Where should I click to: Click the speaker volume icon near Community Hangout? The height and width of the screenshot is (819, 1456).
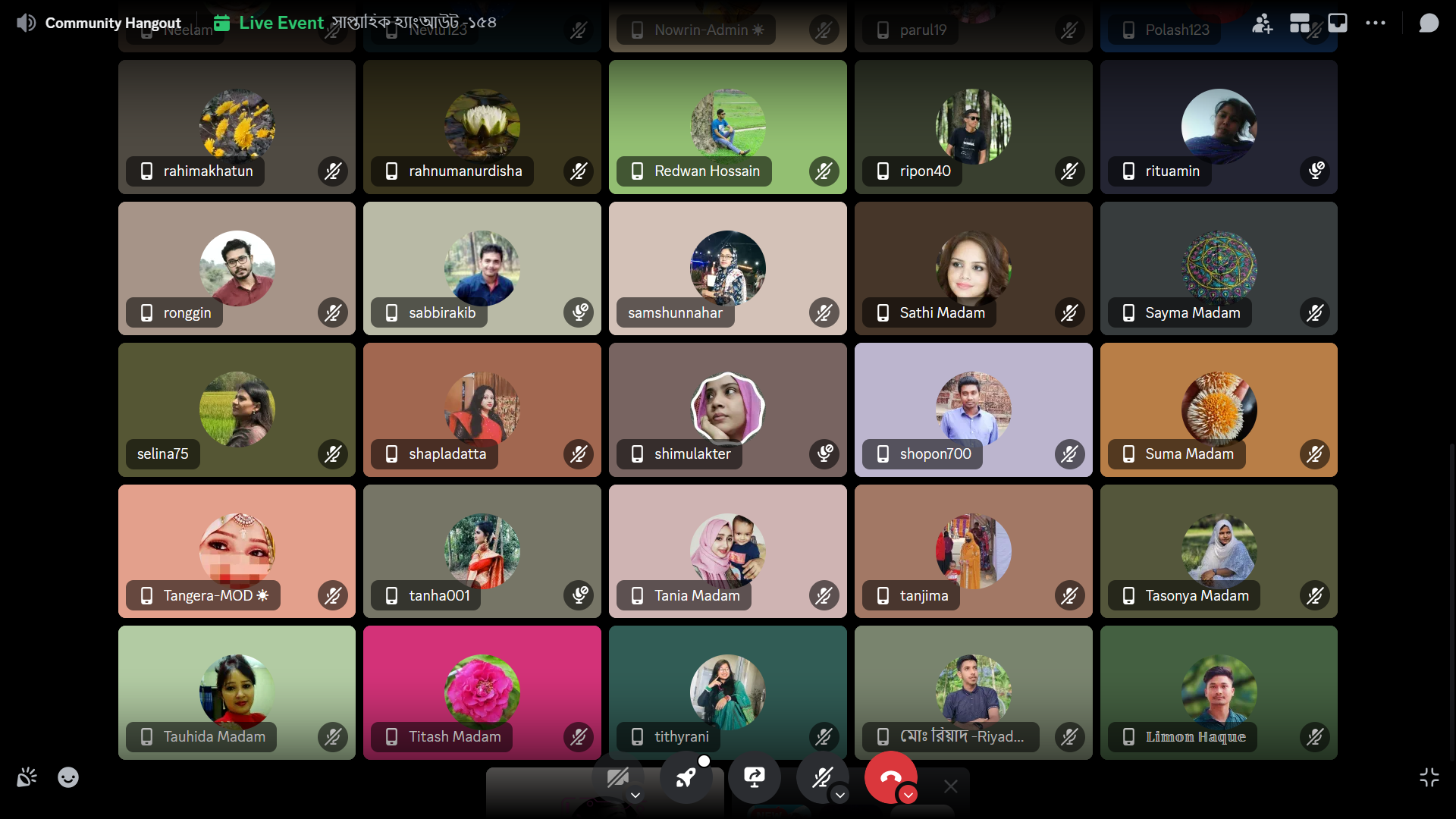pos(26,23)
